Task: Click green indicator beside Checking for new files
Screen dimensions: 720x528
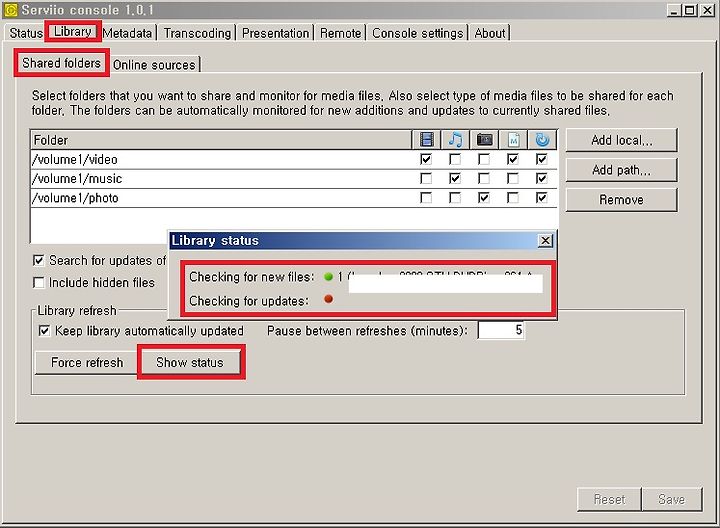Action: 328,277
